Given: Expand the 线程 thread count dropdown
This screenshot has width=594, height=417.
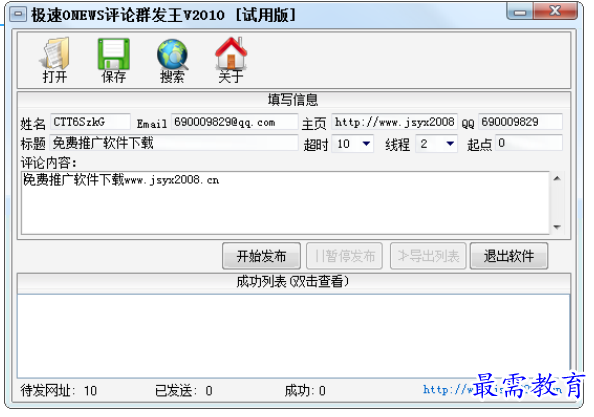Looking at the screenshot, I should 450,144.
